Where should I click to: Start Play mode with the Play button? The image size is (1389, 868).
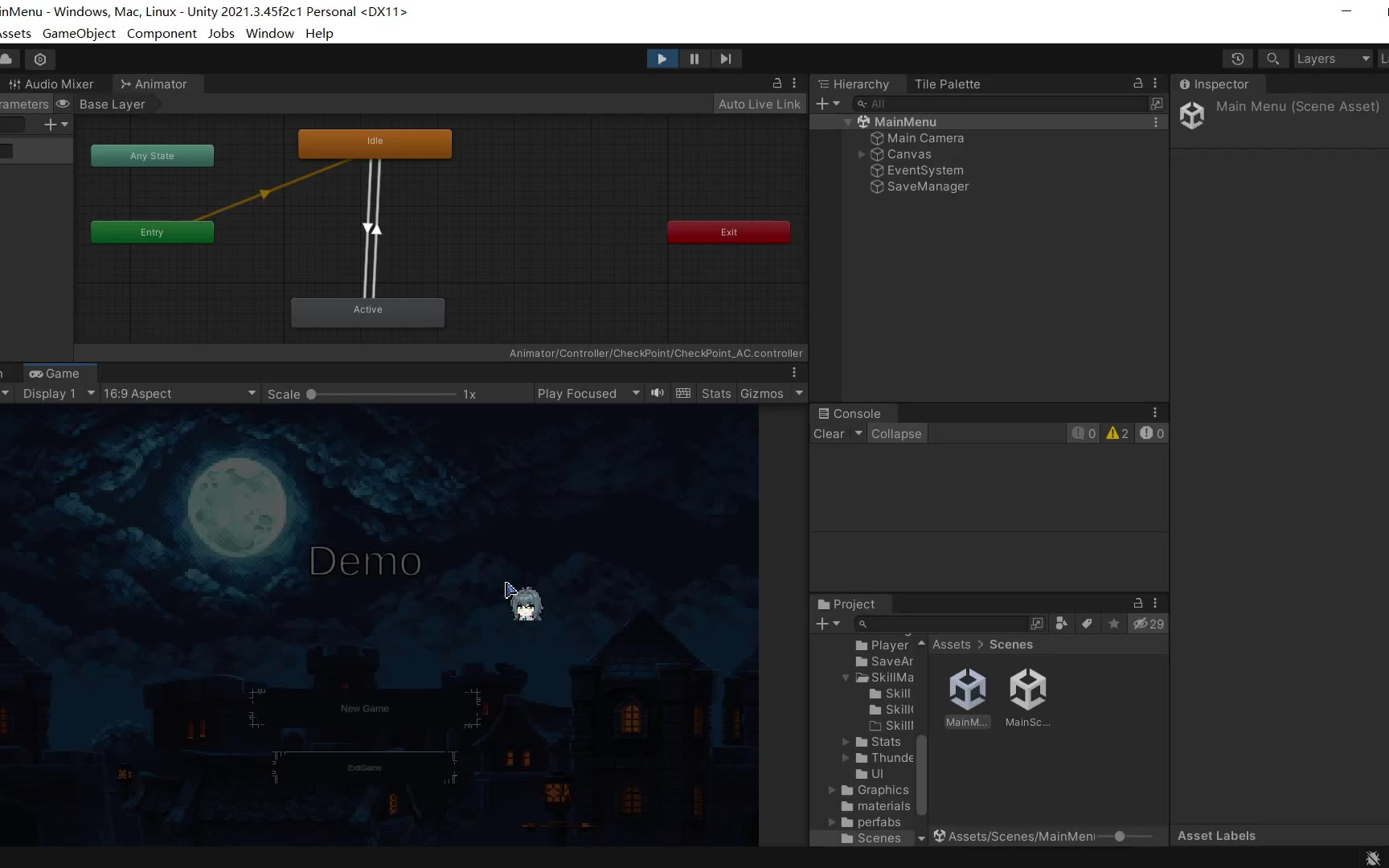pos(662,59)
